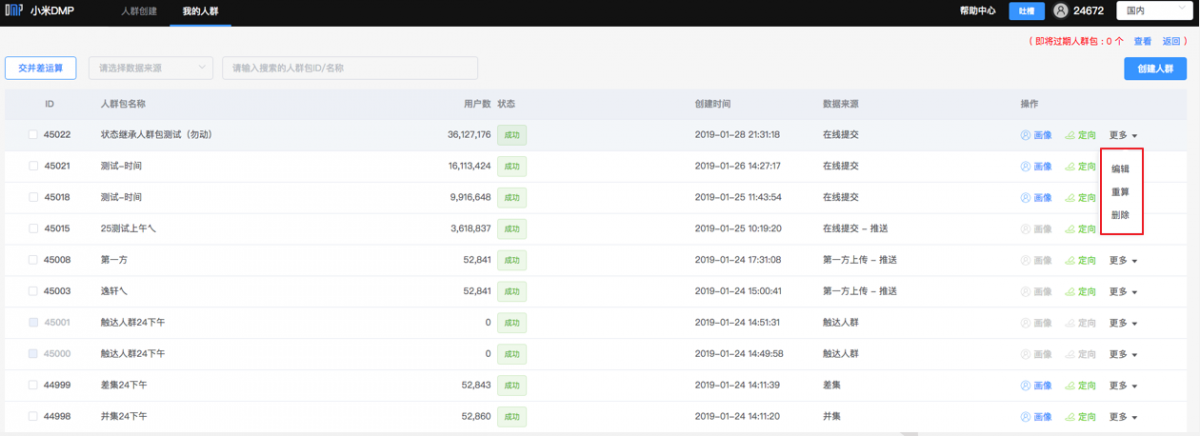Viewport: 1200px width, 436px height.
Task: Expand the 国内 region dropdown
Action: pyautogui.click(x=1150, y=11)
